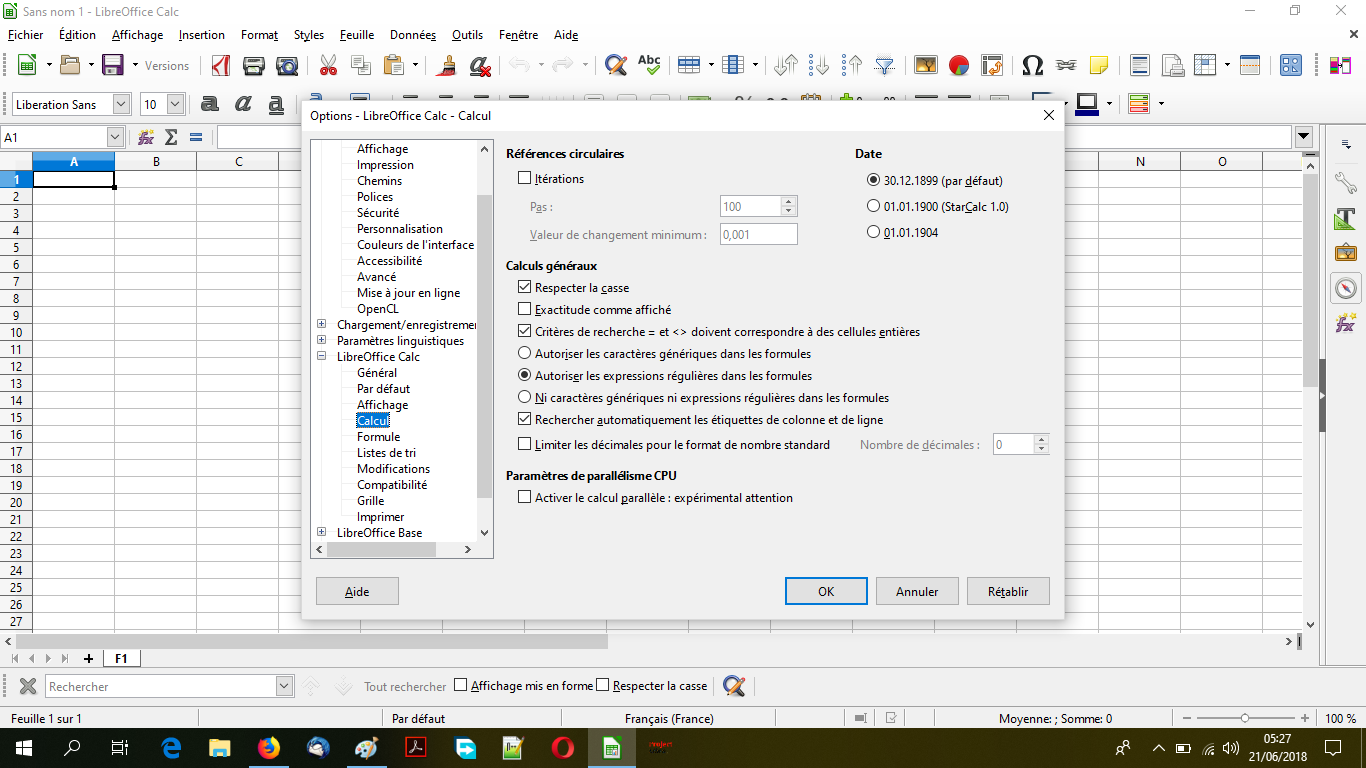
Task: Select Formule in options tree
Action: point(379,436)
